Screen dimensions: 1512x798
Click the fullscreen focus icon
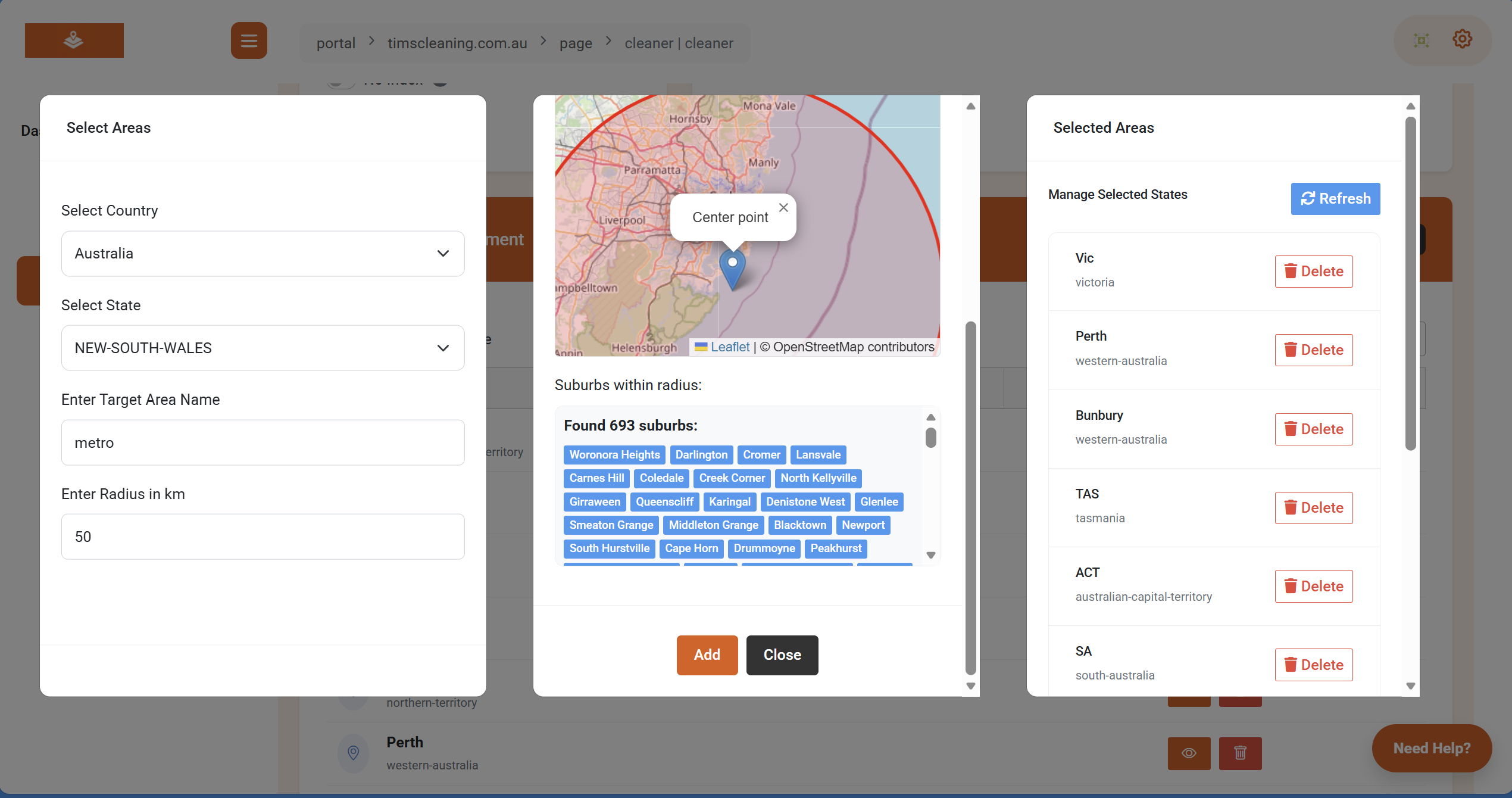click(1422, 40)
